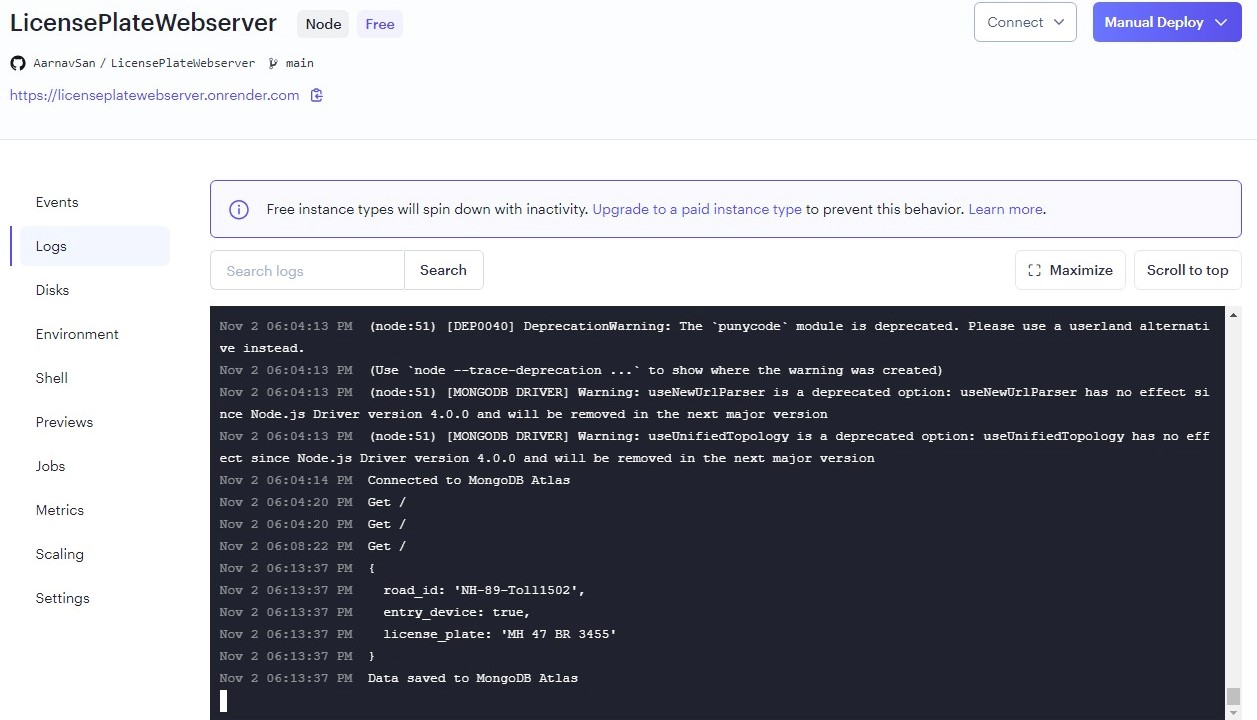Screen dimensions: 1257x720
Task: Click the main branch icon
Action: tap(274, 63)
